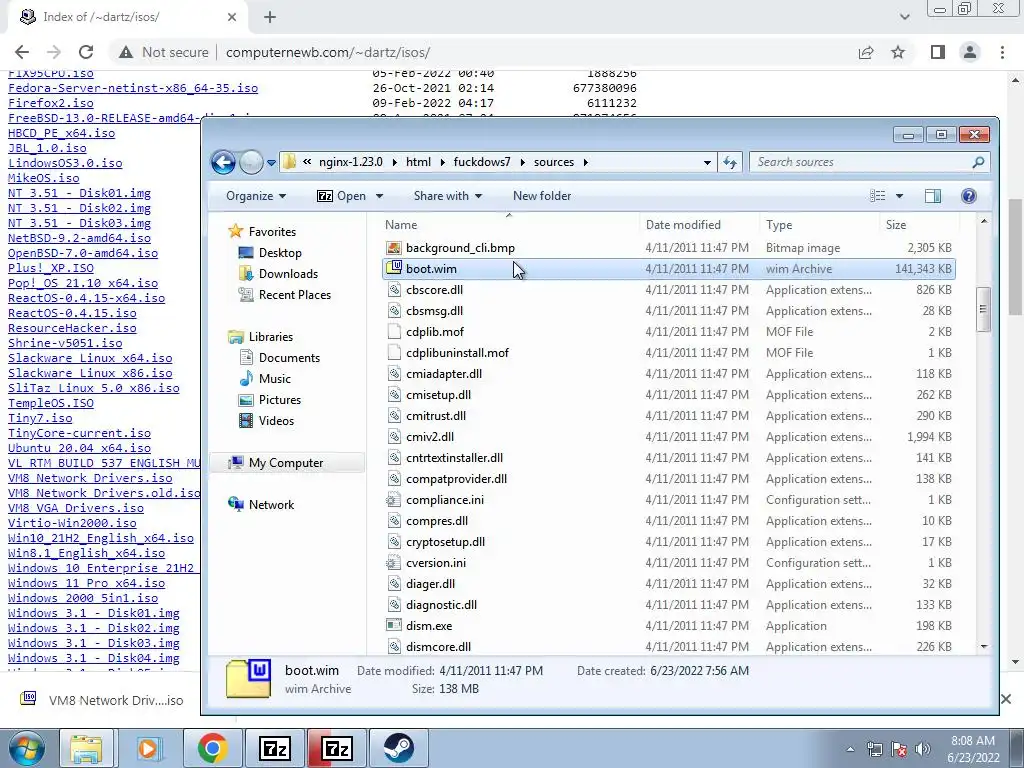Open the Windows Start orb
The height and width of the screenshot is (768, 1024).
[27, 748]
